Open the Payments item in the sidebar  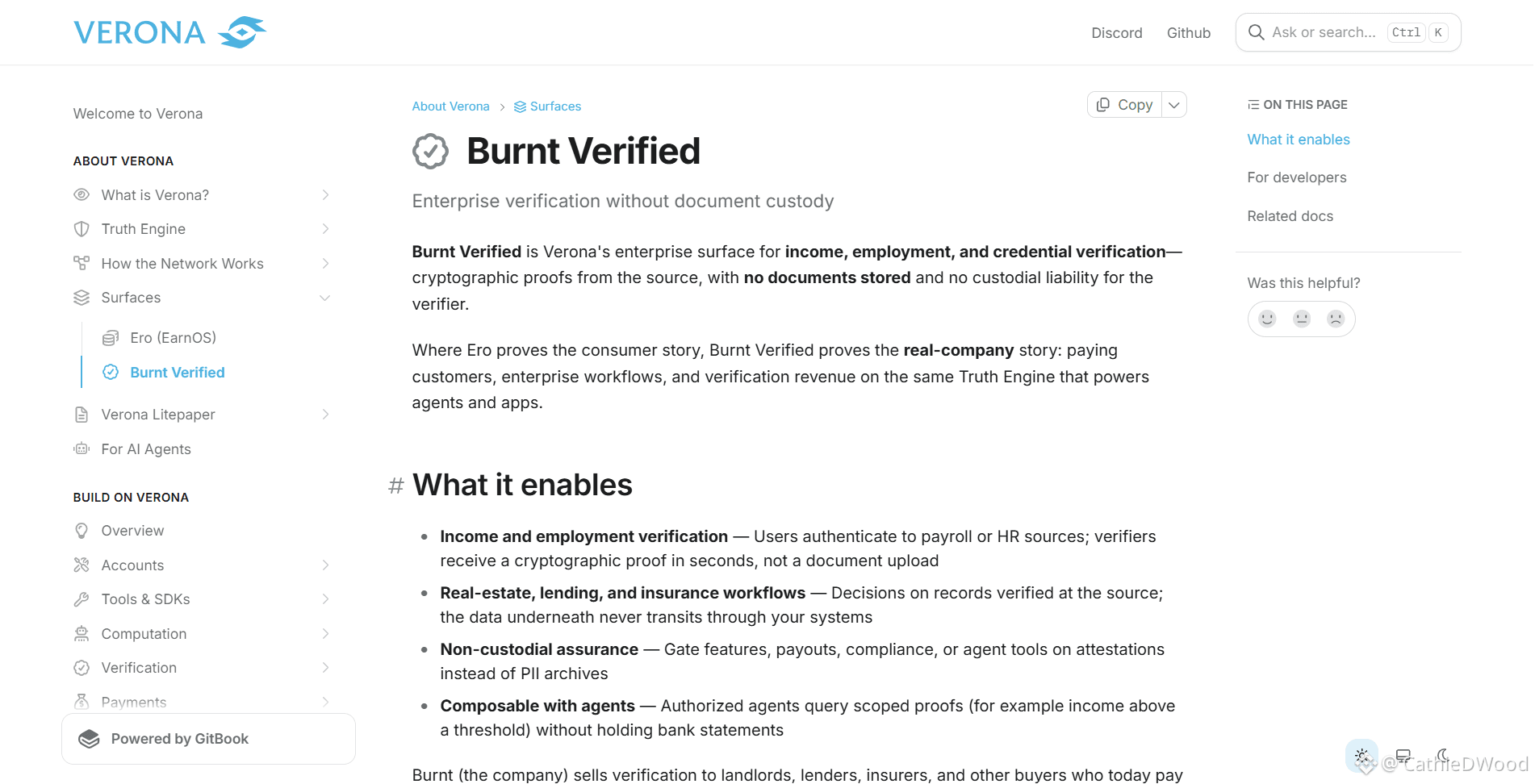(x=134, y=703)
